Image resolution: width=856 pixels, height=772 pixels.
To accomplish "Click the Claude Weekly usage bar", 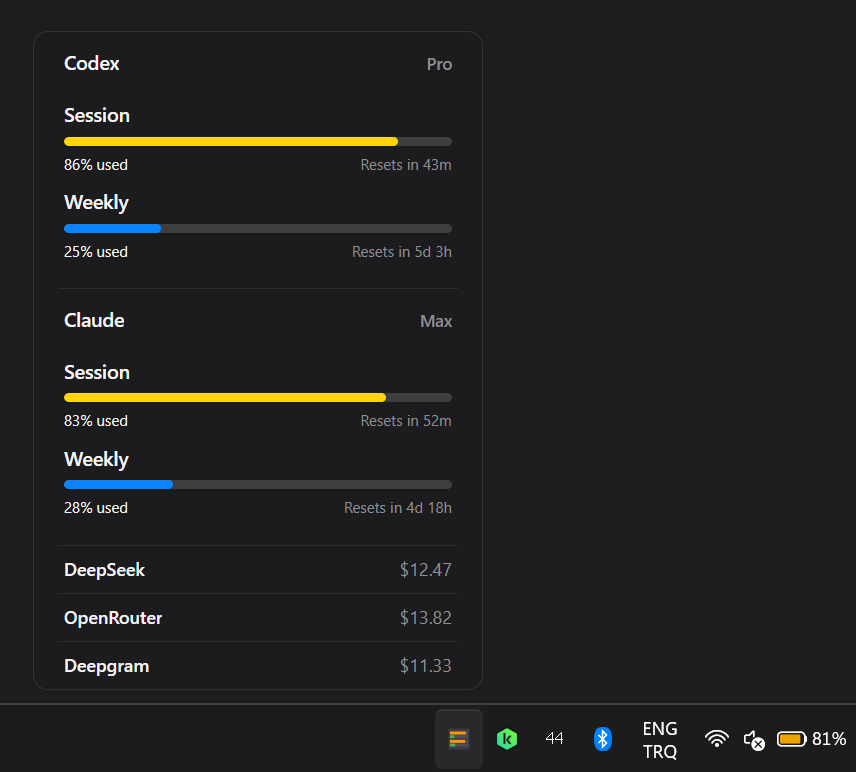I will coord(258,484).
